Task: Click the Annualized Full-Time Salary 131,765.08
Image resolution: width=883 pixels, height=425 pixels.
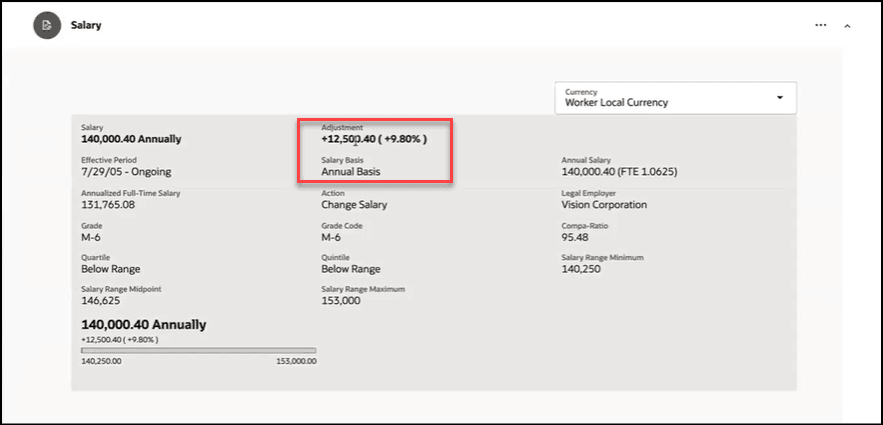Action: (108, 204)
